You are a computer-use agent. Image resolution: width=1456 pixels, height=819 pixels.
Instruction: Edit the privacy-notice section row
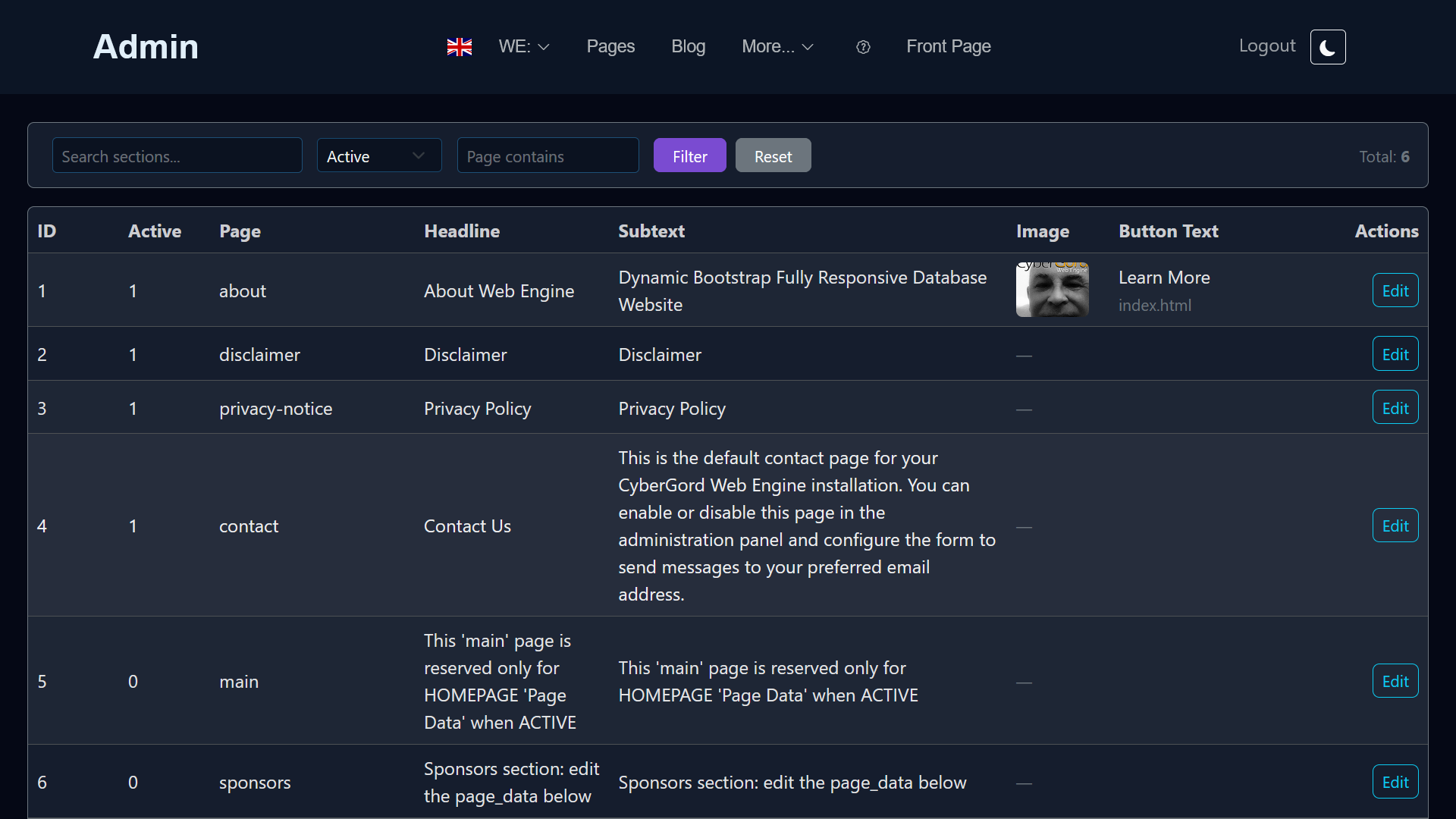click(1395, 408)
